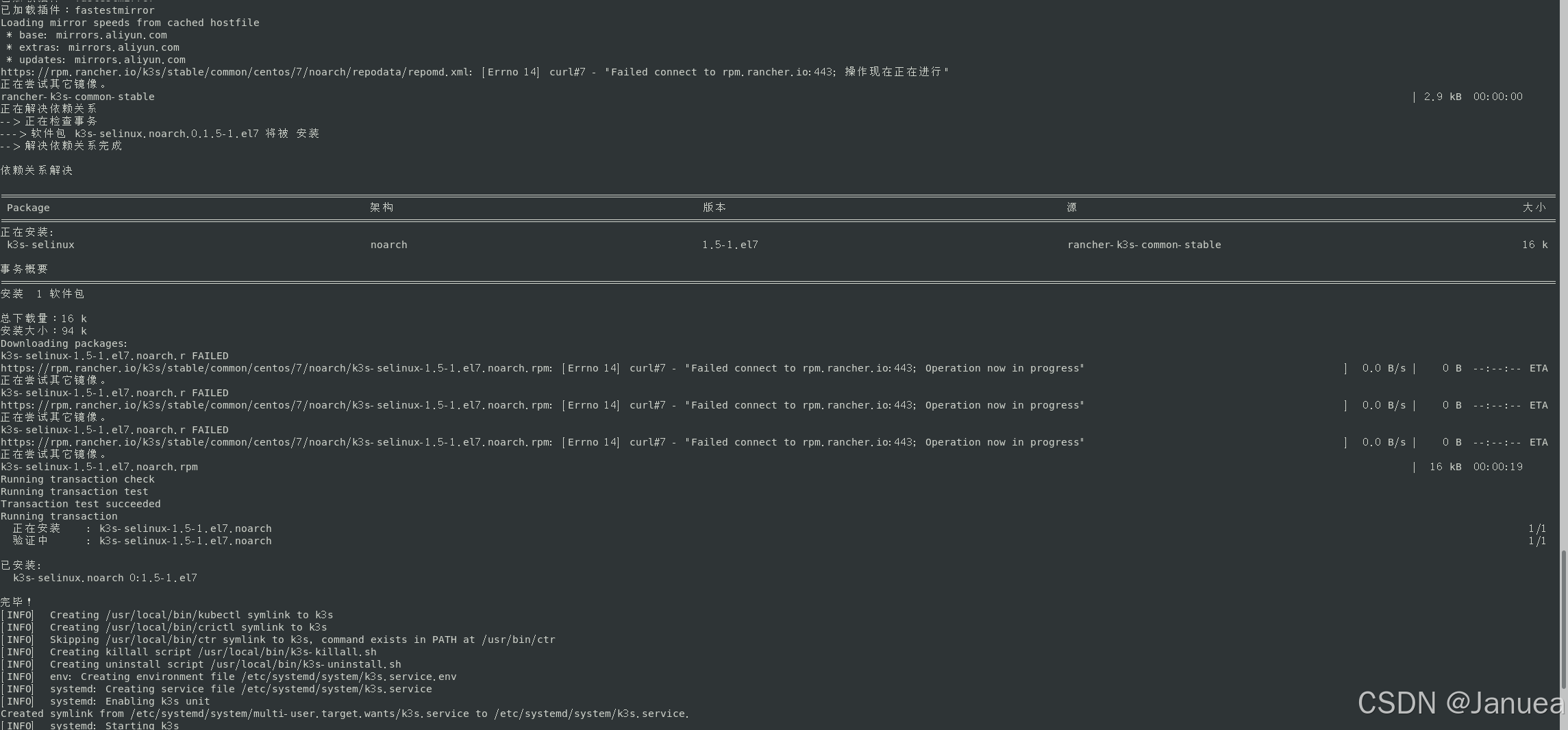
Task: Click the '大小' column header
Action: (x=1534, y=208)
